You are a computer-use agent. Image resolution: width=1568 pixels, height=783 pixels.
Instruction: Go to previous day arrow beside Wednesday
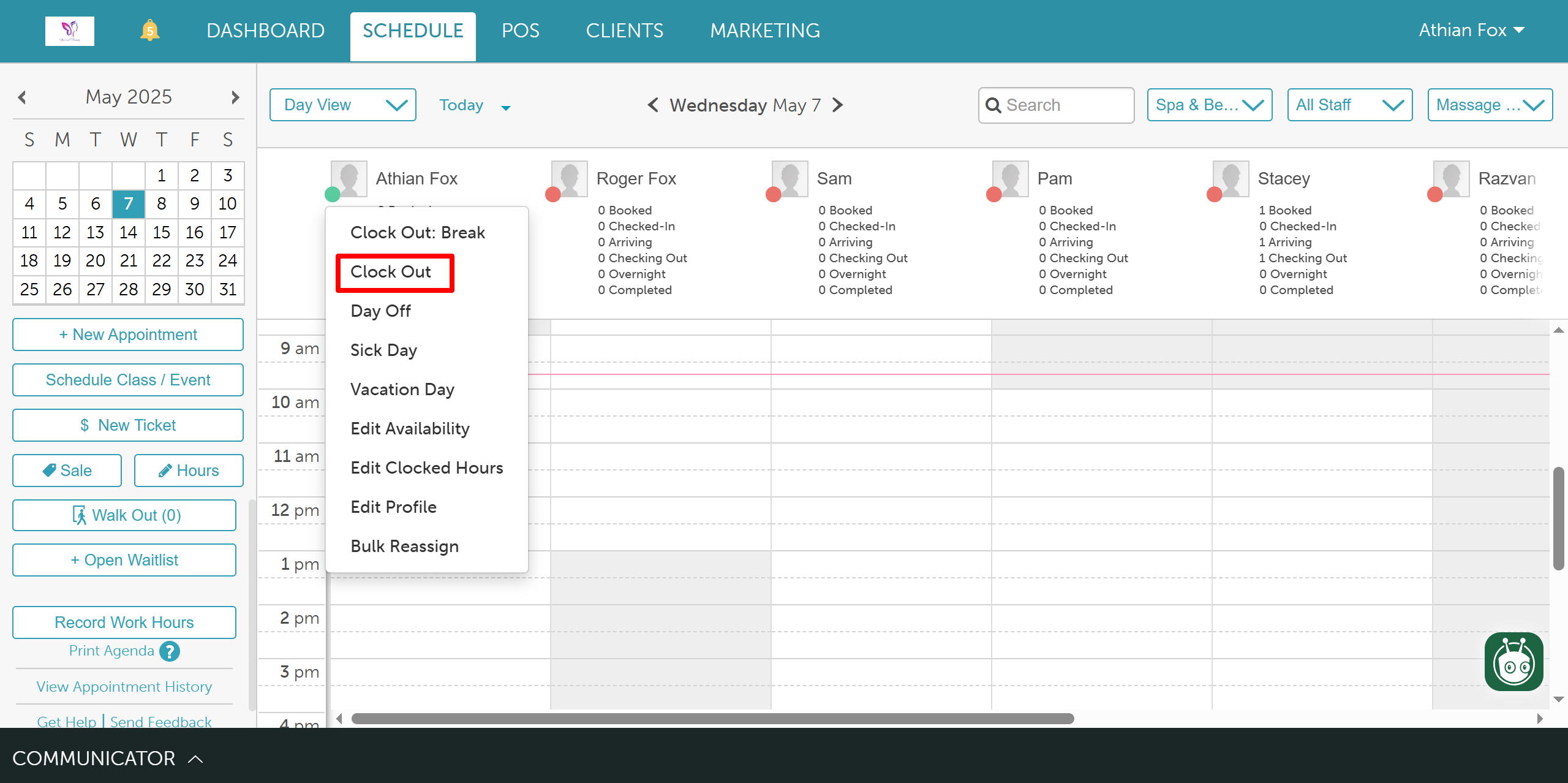click(x=653, y=105)
